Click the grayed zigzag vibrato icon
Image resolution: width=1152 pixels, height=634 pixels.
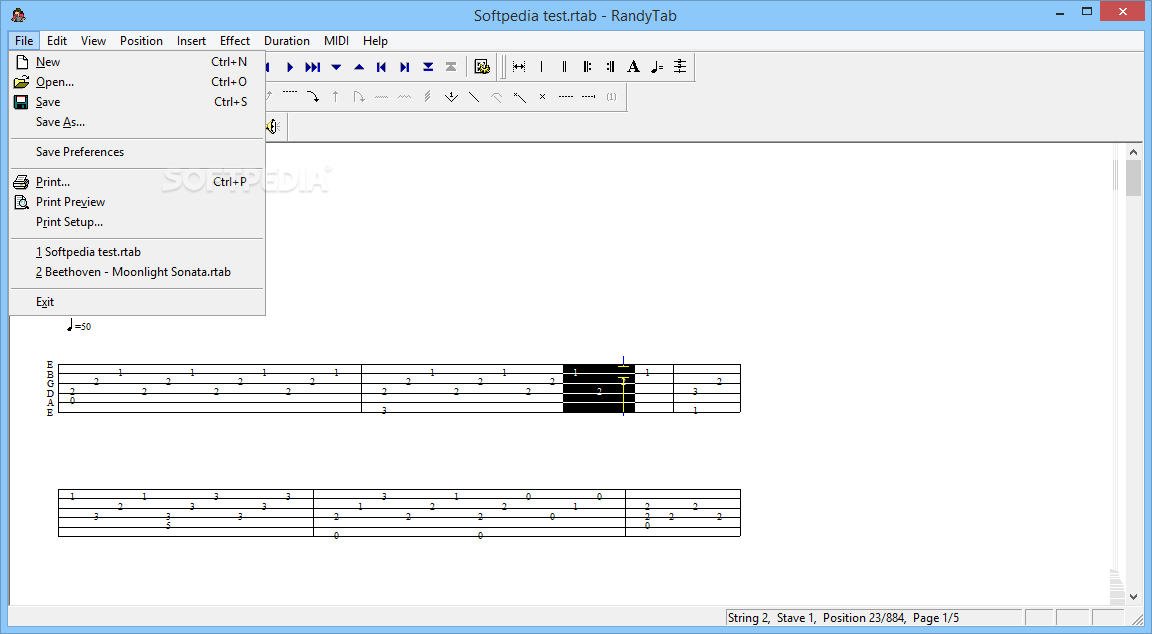pyautogui.click(x=404, y=96)
